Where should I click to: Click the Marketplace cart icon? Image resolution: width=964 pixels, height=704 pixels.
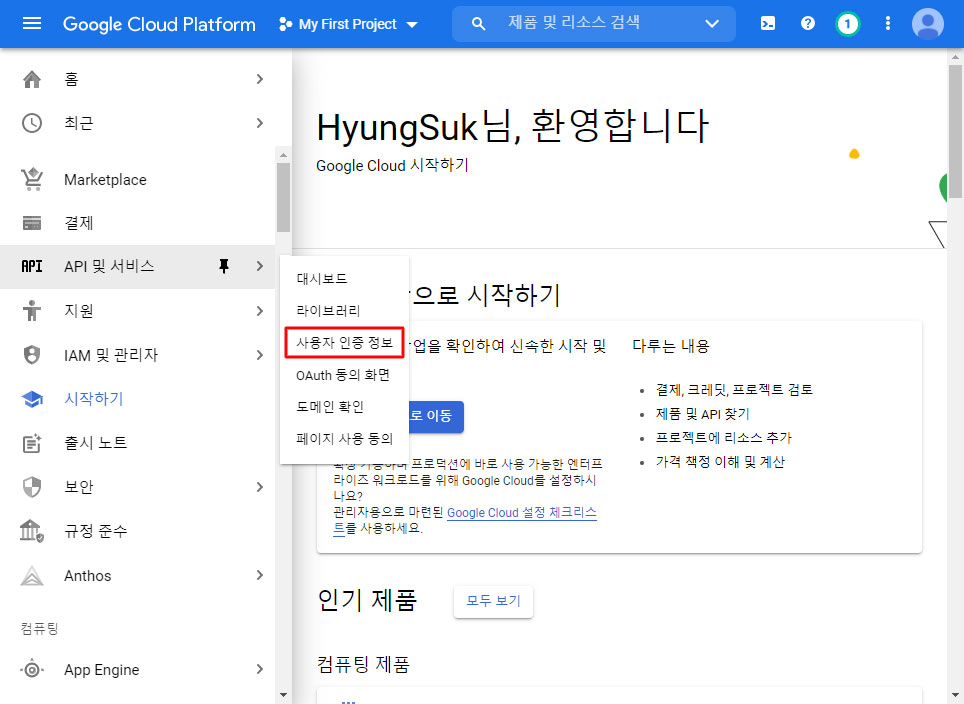[x=32, y=180]
